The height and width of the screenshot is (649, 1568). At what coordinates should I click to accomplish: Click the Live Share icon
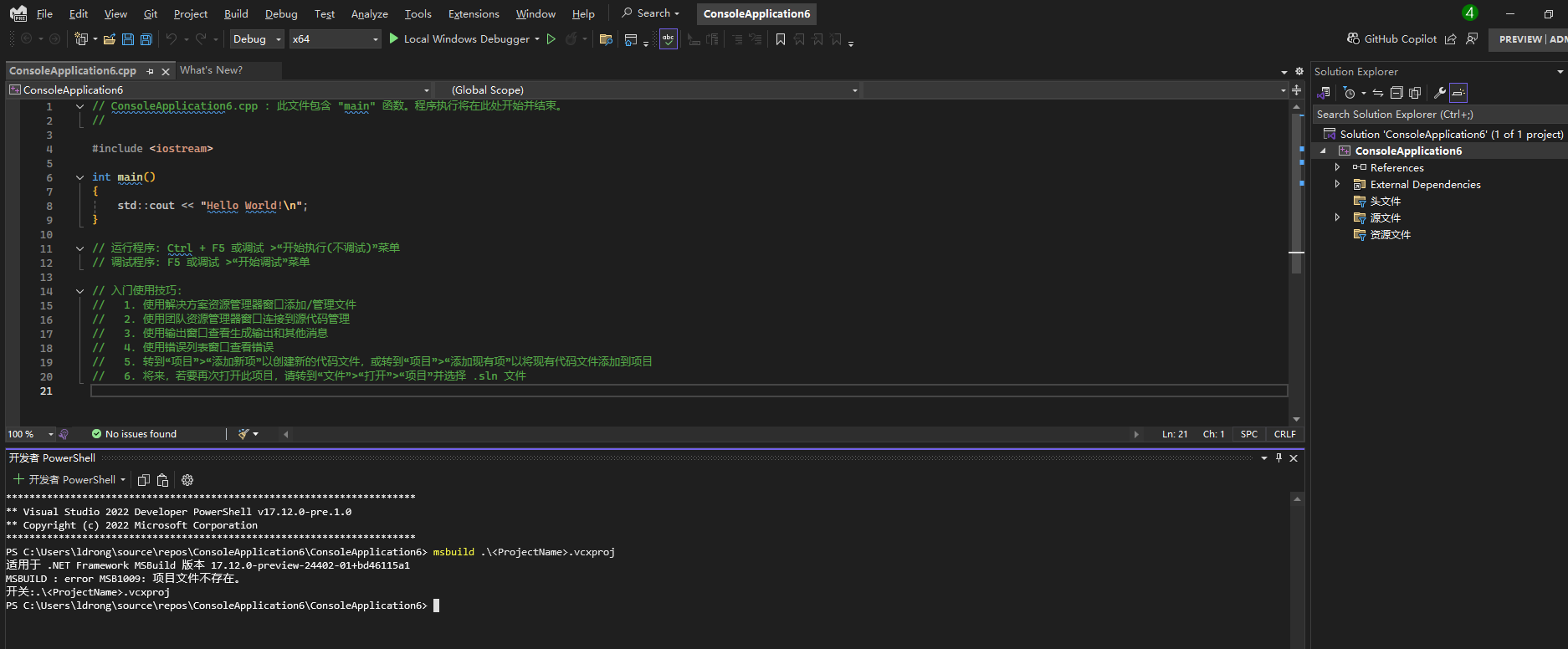point(1451,38)
